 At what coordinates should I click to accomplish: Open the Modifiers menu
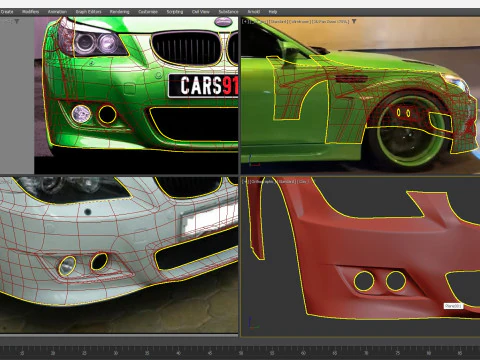tap(30, 12)
